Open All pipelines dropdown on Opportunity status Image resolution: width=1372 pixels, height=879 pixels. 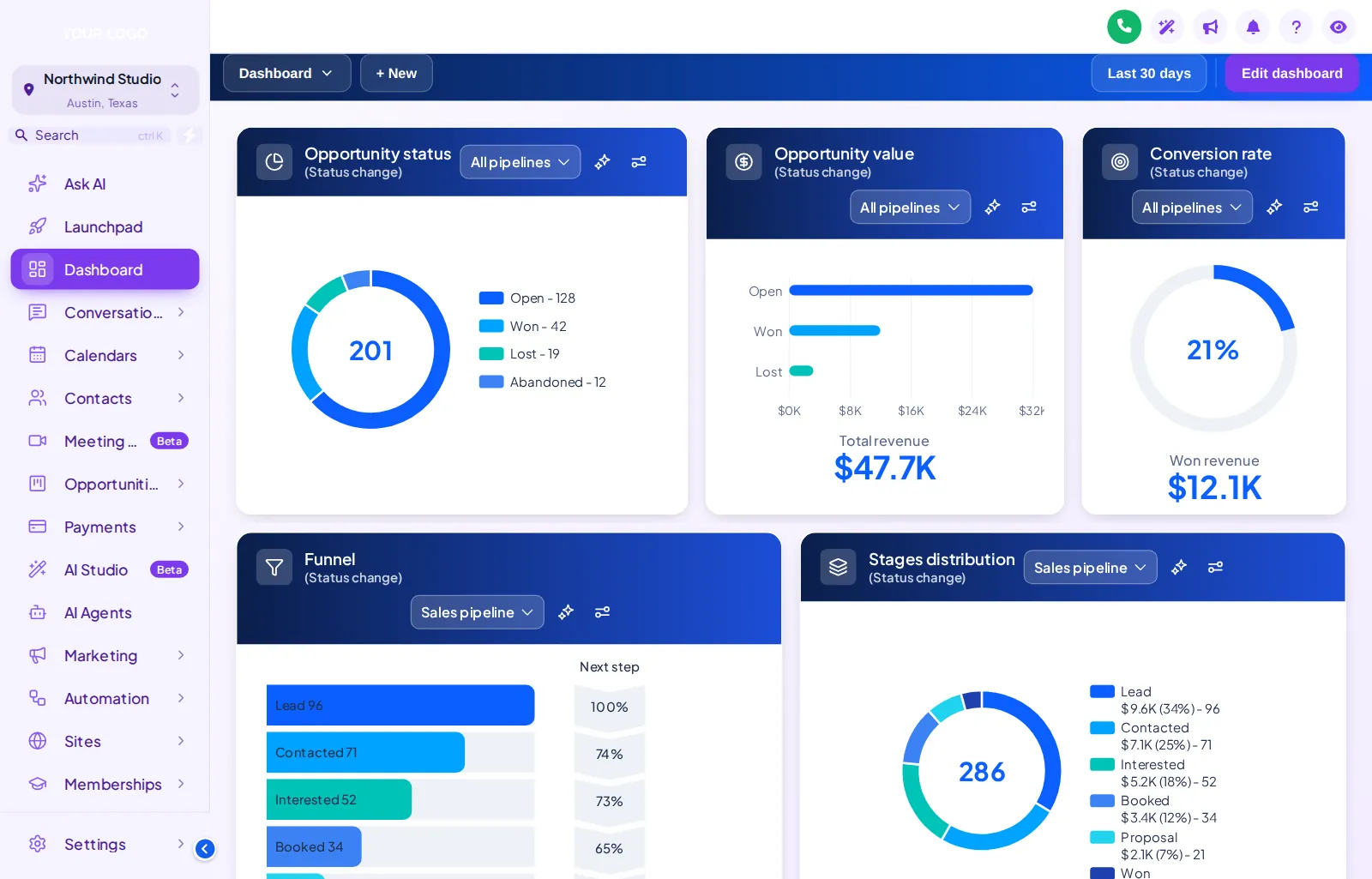(521, 162)
